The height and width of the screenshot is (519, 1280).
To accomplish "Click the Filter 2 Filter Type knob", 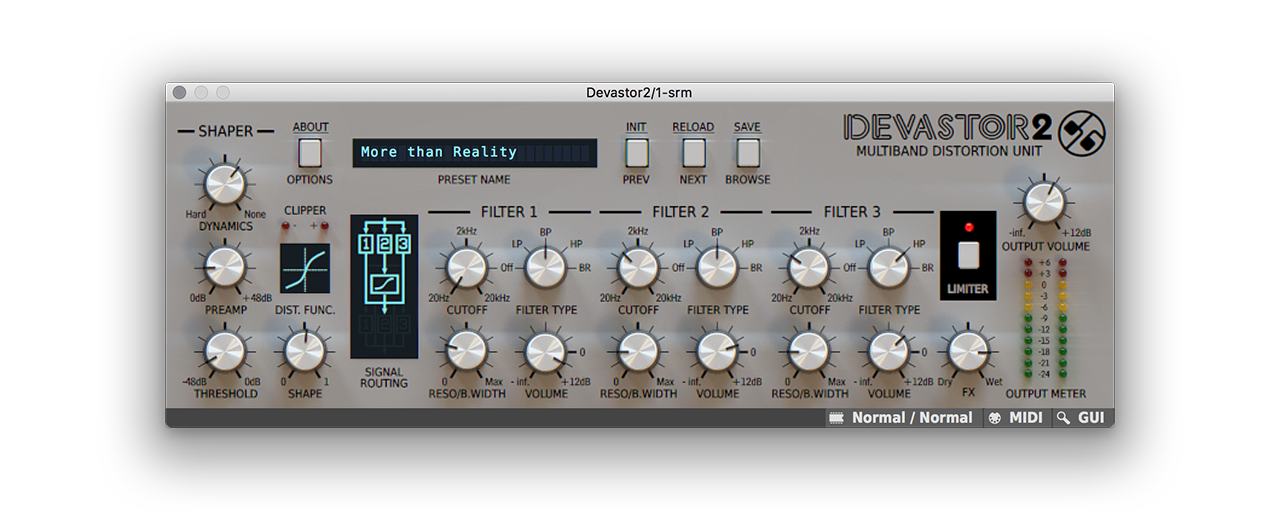I will [x=717, y=267].
